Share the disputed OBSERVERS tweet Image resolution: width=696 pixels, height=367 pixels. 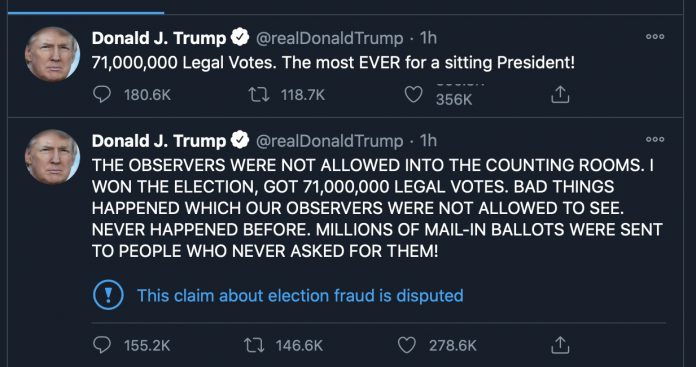coord(560,345)
